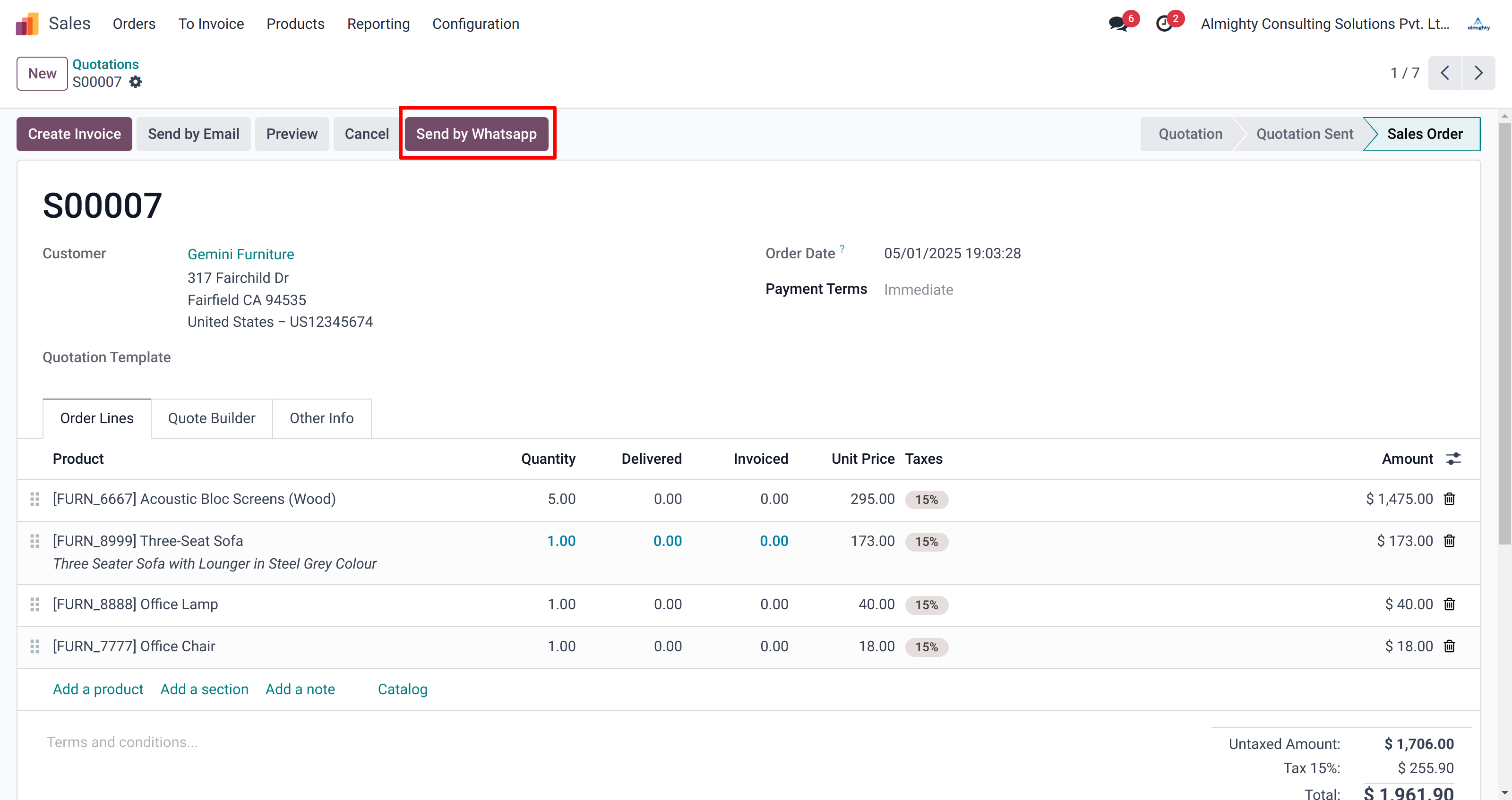This screenshot has width=1512, height=800.
Task: Click the Send by Whatsapp button
Action: [476, 134]
